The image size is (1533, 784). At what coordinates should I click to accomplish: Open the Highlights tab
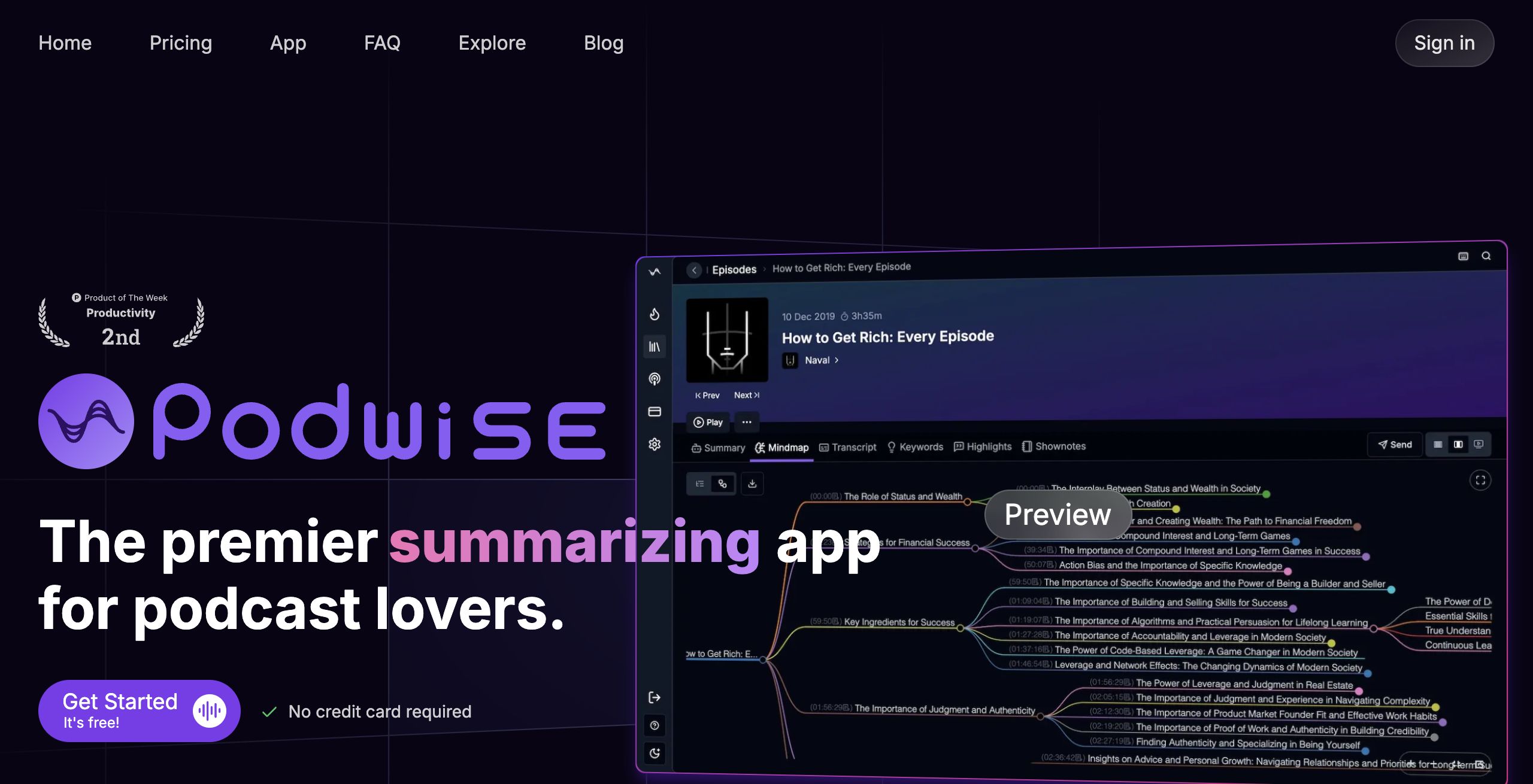tap(982, 446)
